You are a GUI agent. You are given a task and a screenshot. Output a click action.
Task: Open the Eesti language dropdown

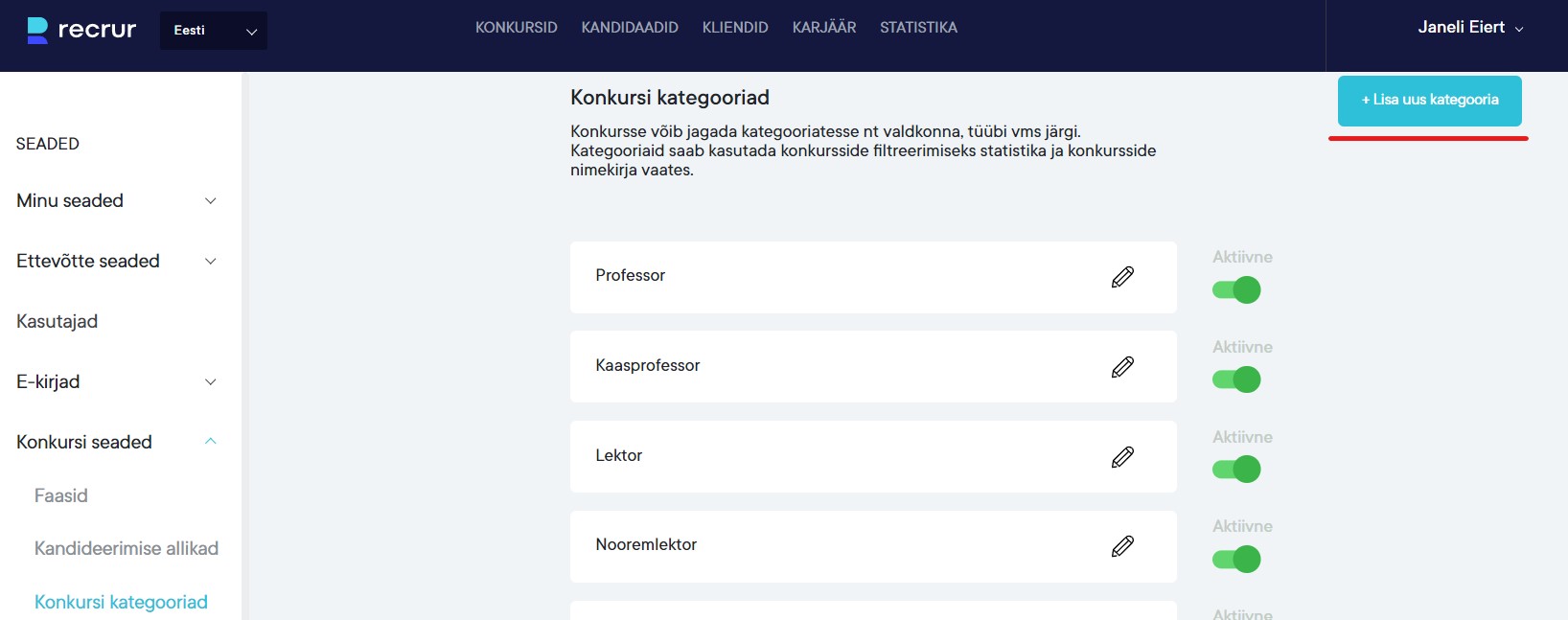coord(214,31)
